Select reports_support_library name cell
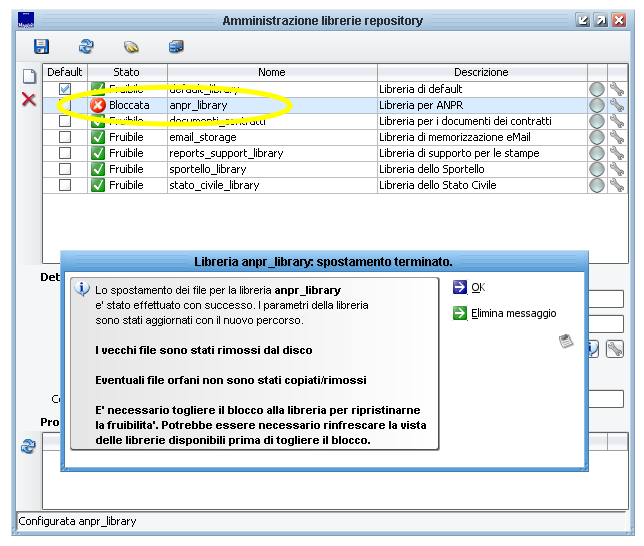 (272, 153)
